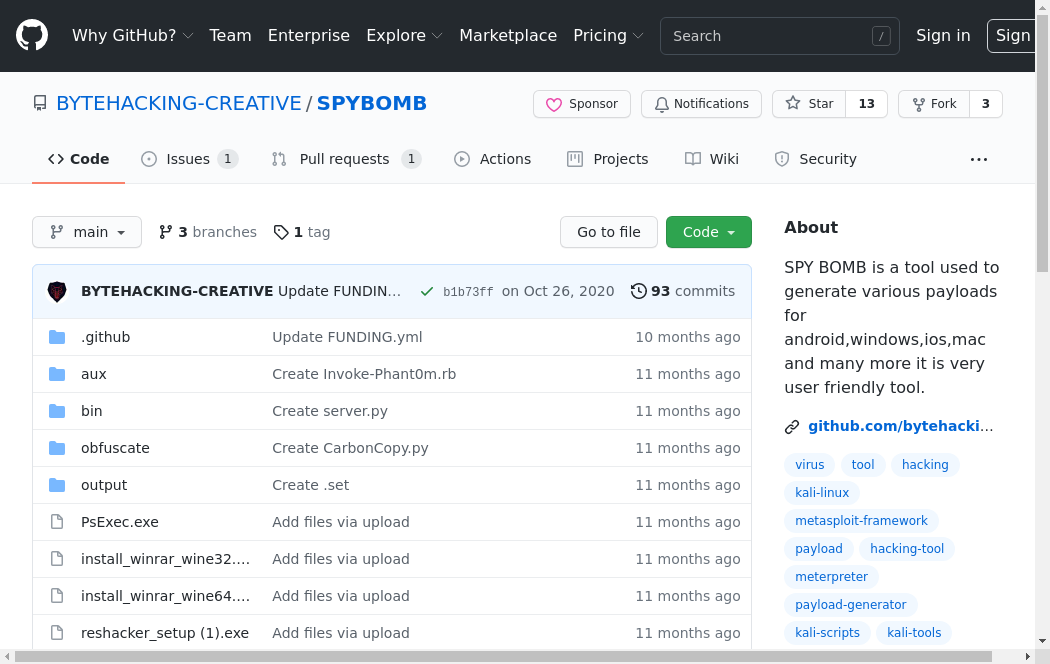Click the tag icon beside 1 tag

[x=281, y=232]
